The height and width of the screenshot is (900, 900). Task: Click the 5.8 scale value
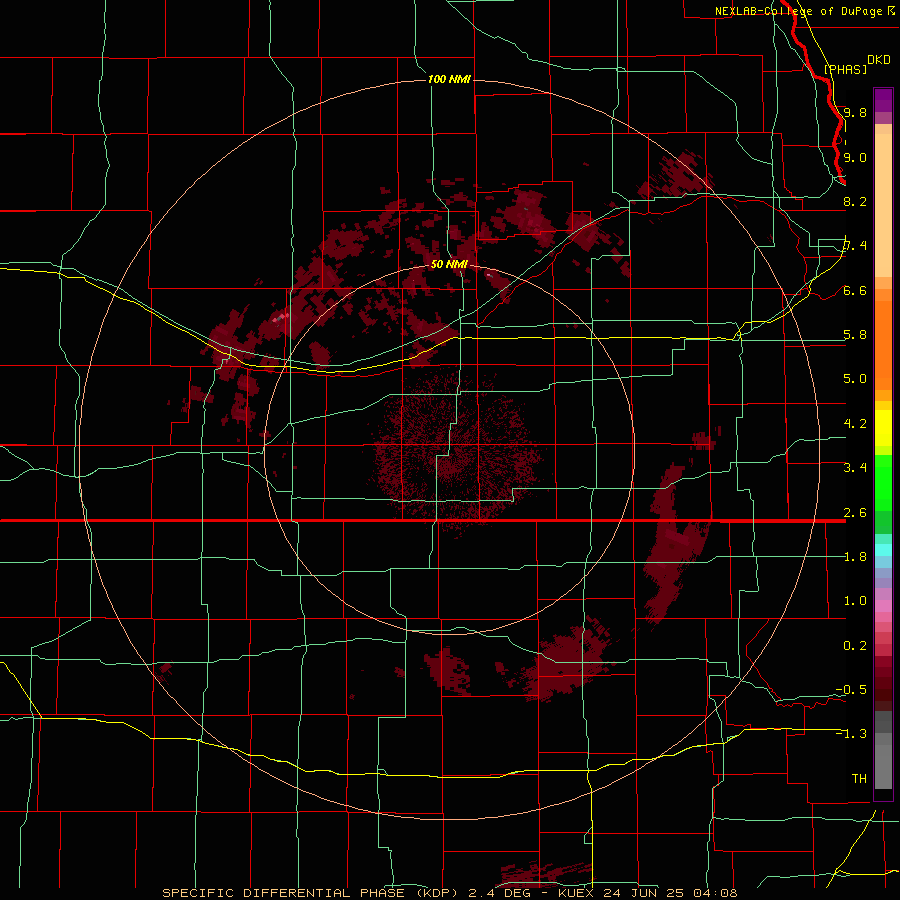(855, 335)
